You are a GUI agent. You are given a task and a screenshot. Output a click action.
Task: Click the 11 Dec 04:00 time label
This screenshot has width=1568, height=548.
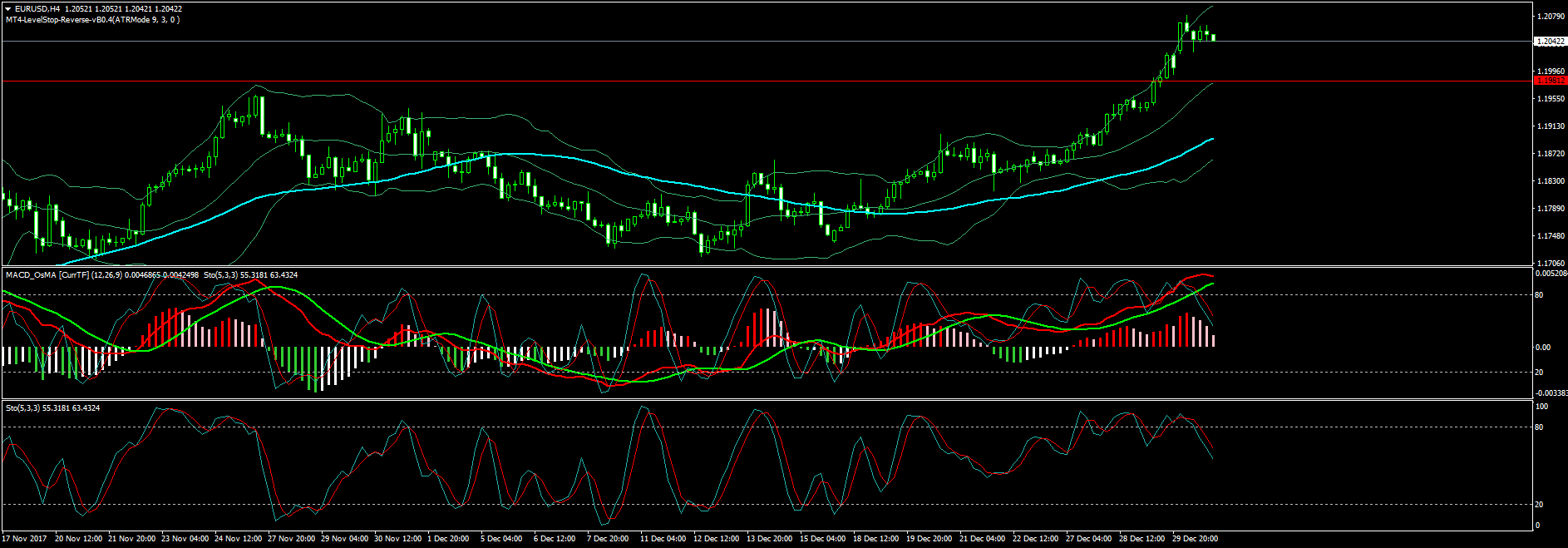[663, 539]
